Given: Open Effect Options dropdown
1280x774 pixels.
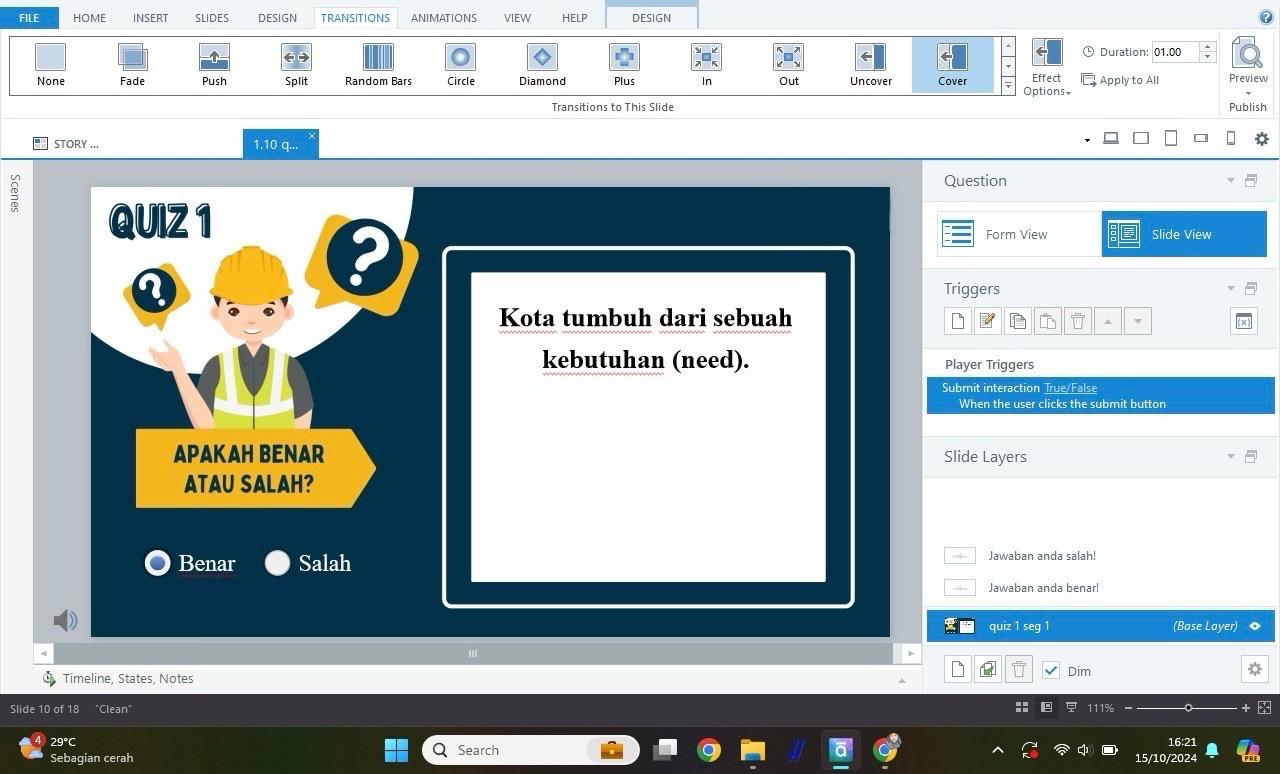Looking at the screenshot, I should [x=1047, y=68].
